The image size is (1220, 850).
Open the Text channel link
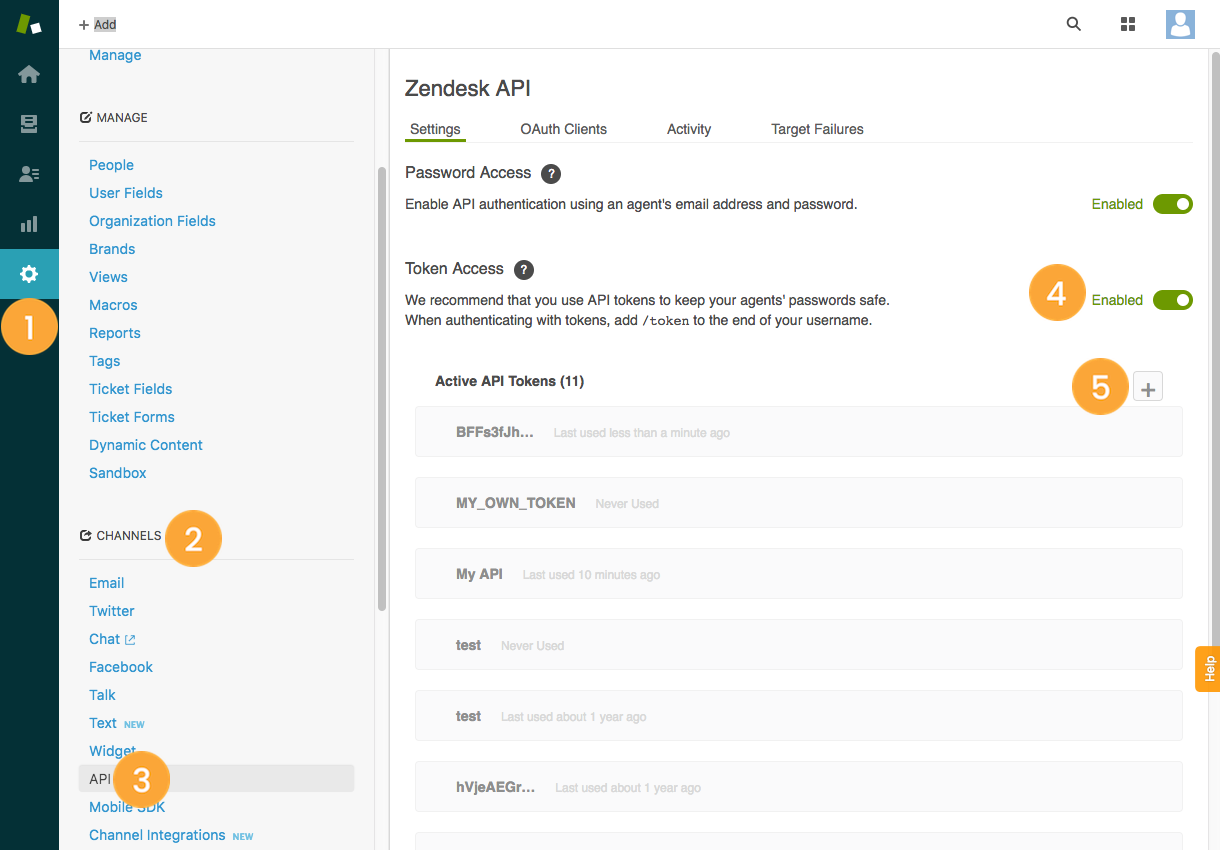coord(103,723)
